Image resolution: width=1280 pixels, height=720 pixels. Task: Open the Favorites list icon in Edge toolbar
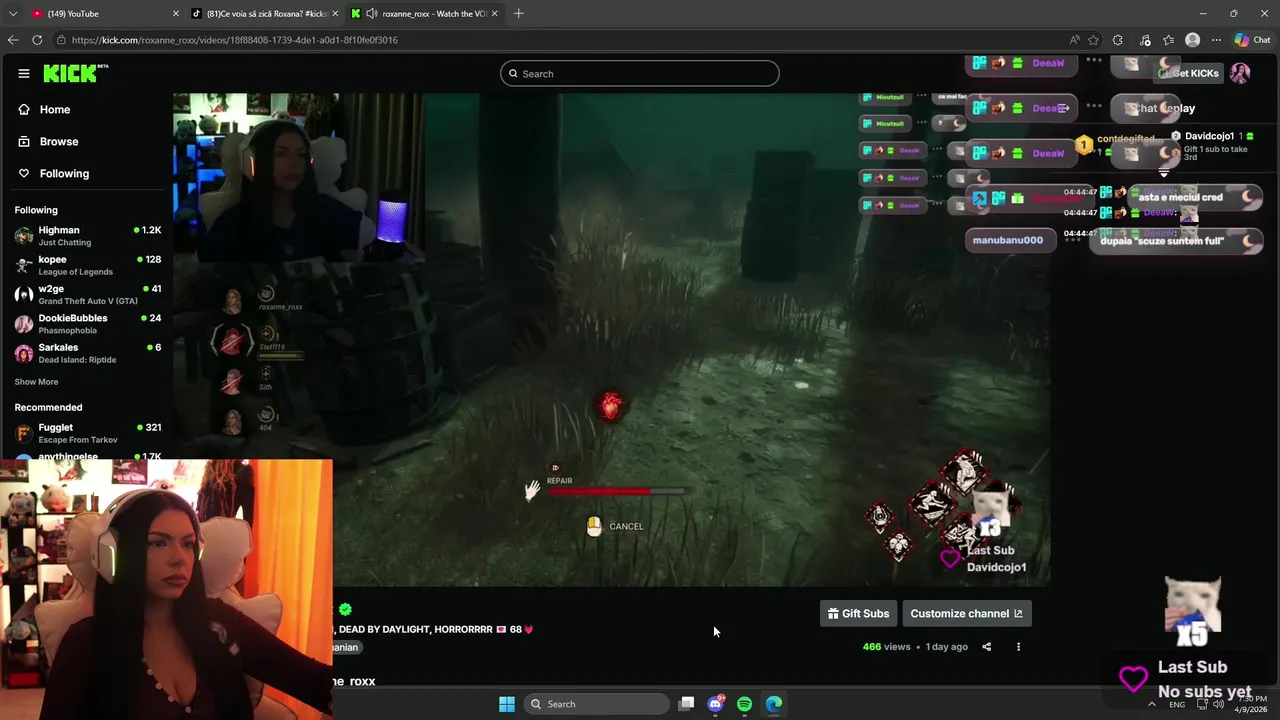point(1168,40)
